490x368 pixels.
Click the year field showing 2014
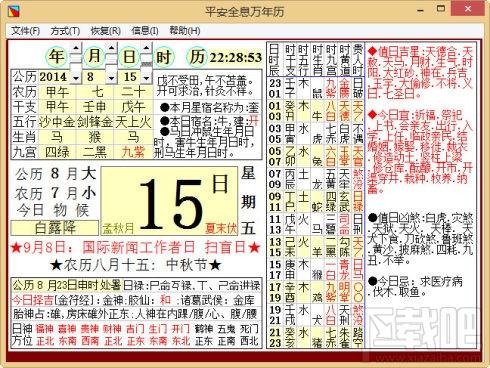55,77
